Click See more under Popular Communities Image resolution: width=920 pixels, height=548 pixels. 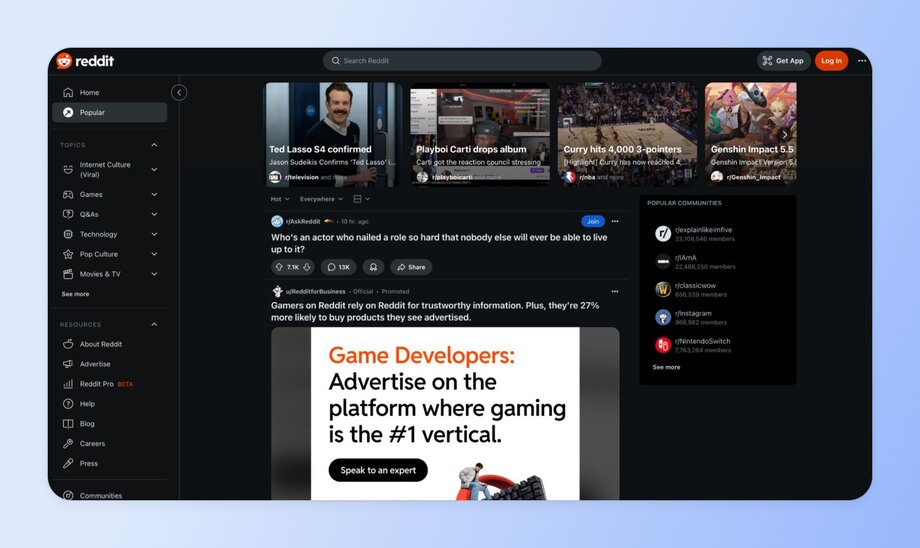667,367
